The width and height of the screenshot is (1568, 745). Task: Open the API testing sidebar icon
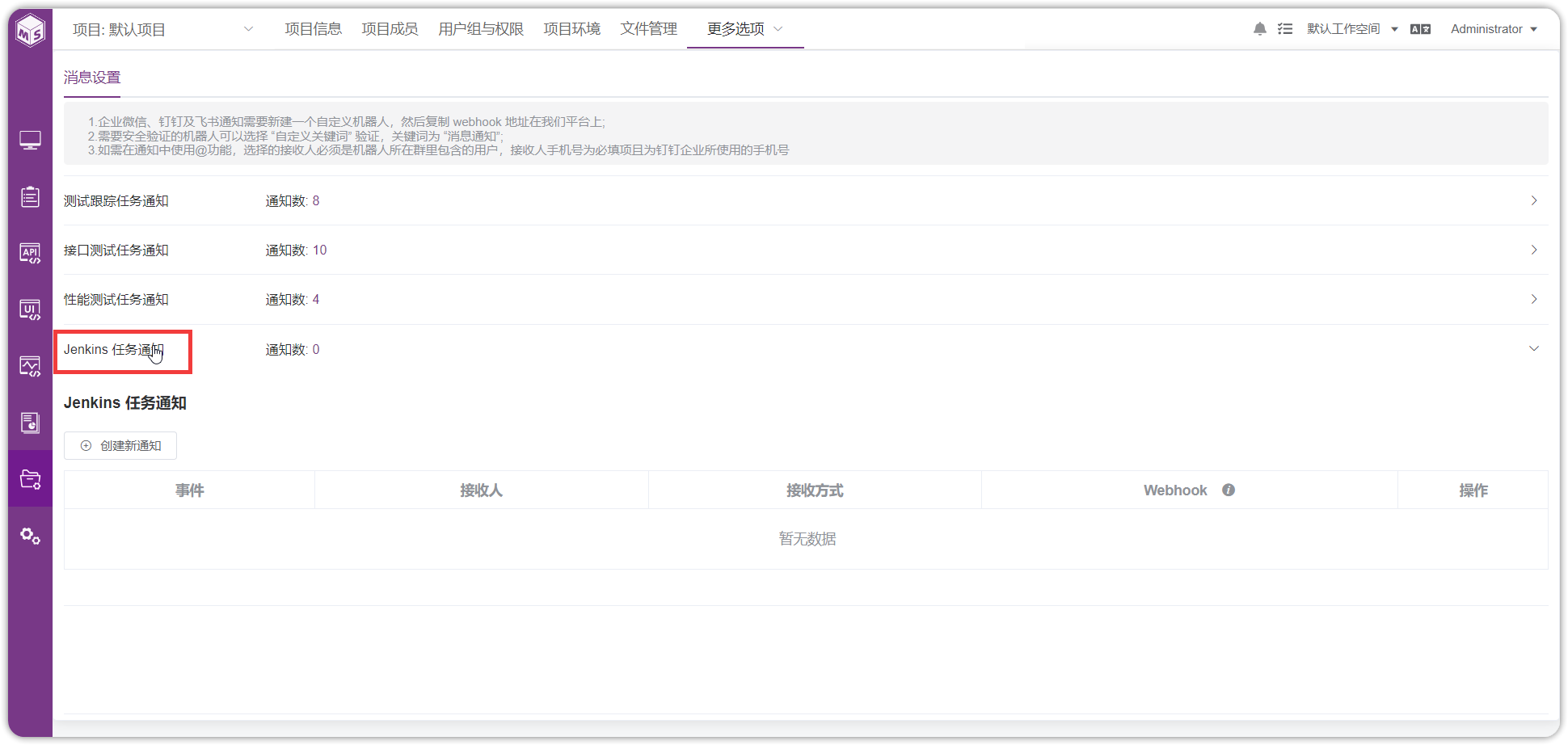click(x=31, y=254)
